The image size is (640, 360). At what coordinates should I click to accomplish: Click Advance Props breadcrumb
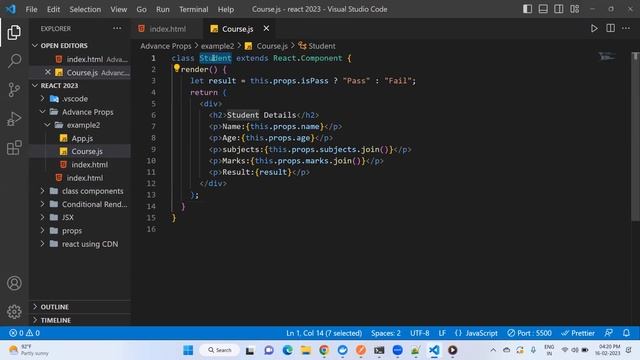point(166,46)
